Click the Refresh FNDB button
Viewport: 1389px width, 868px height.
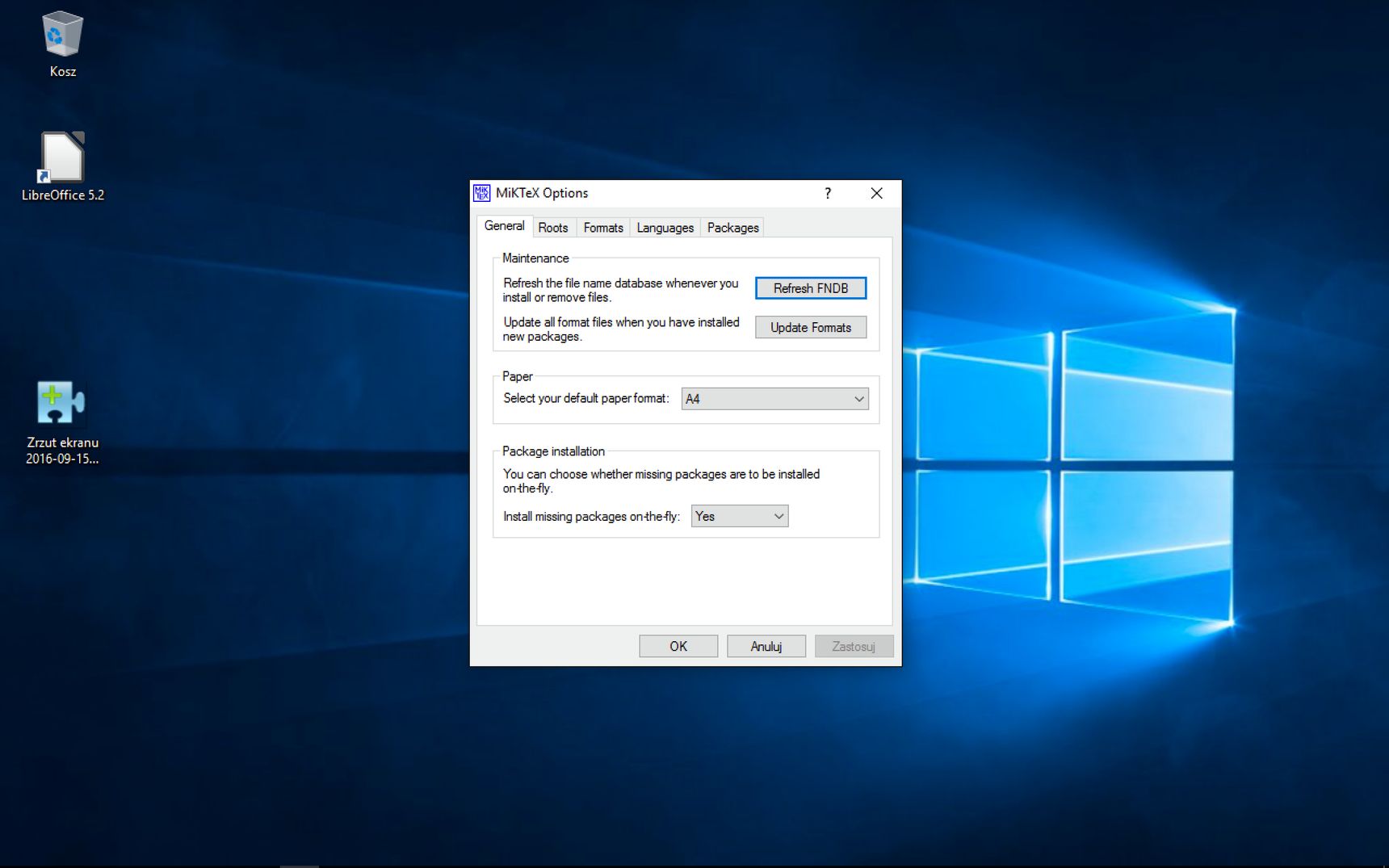(x=811, y=288)
